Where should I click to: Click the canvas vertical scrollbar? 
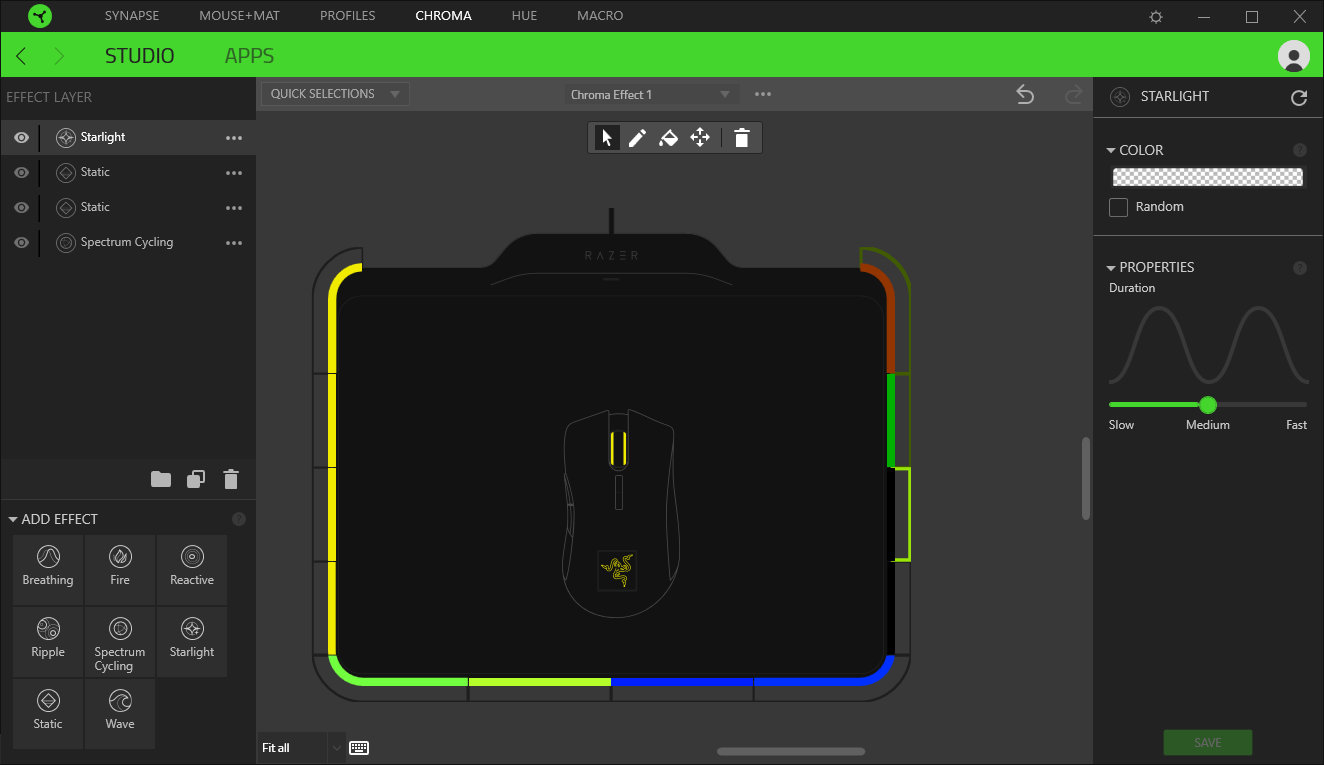1086,478
